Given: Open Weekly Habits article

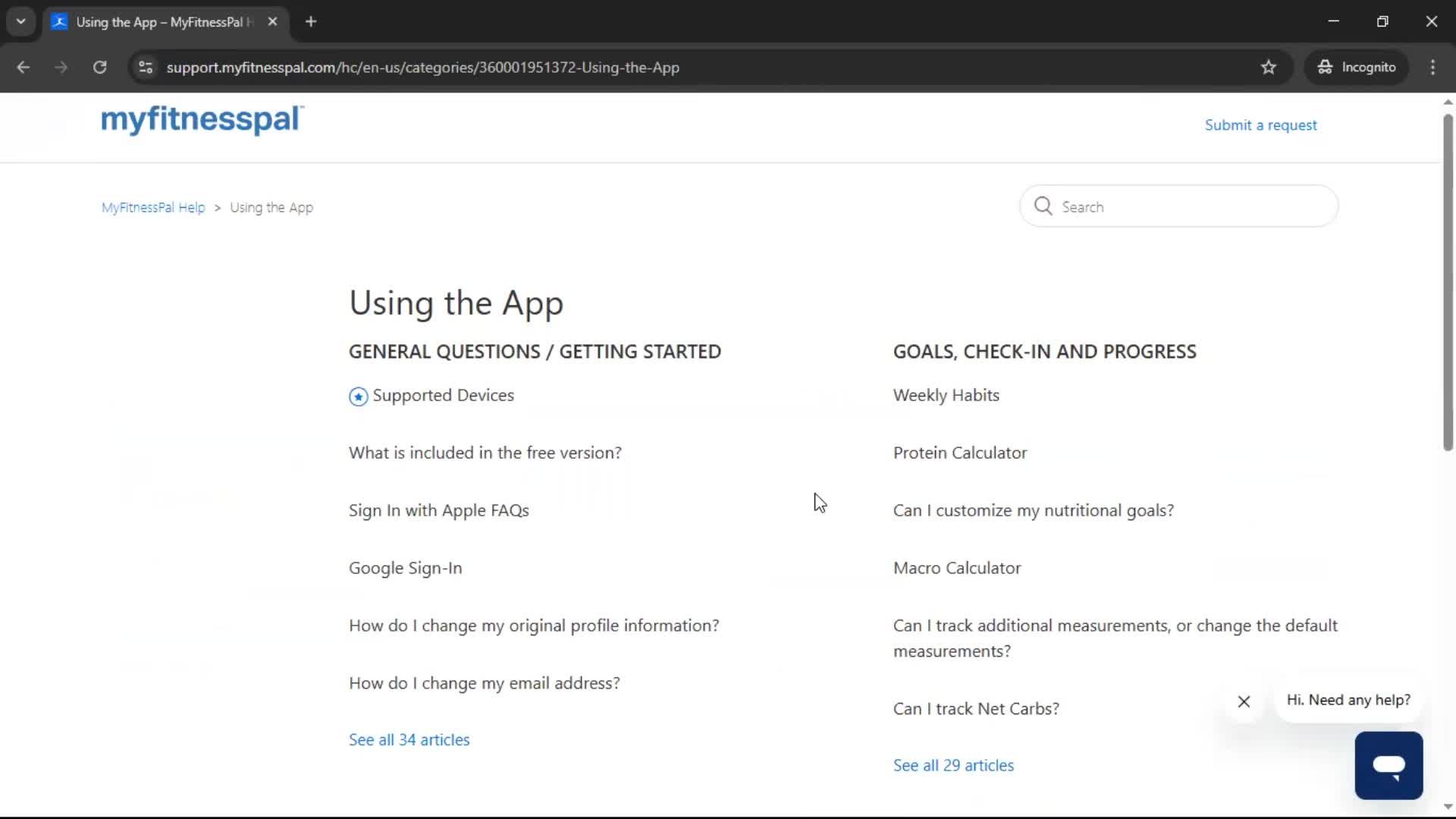Looking at the screenshot, I should 946,395.
